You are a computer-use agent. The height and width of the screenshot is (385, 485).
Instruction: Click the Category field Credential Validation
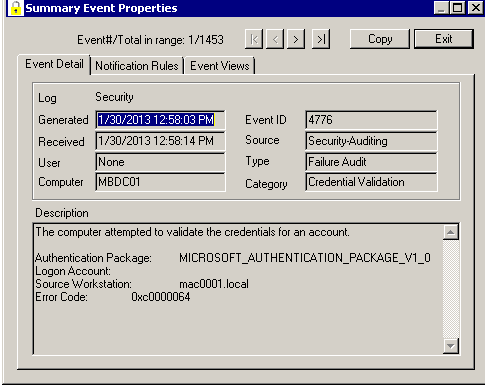(x=371, y=182)
